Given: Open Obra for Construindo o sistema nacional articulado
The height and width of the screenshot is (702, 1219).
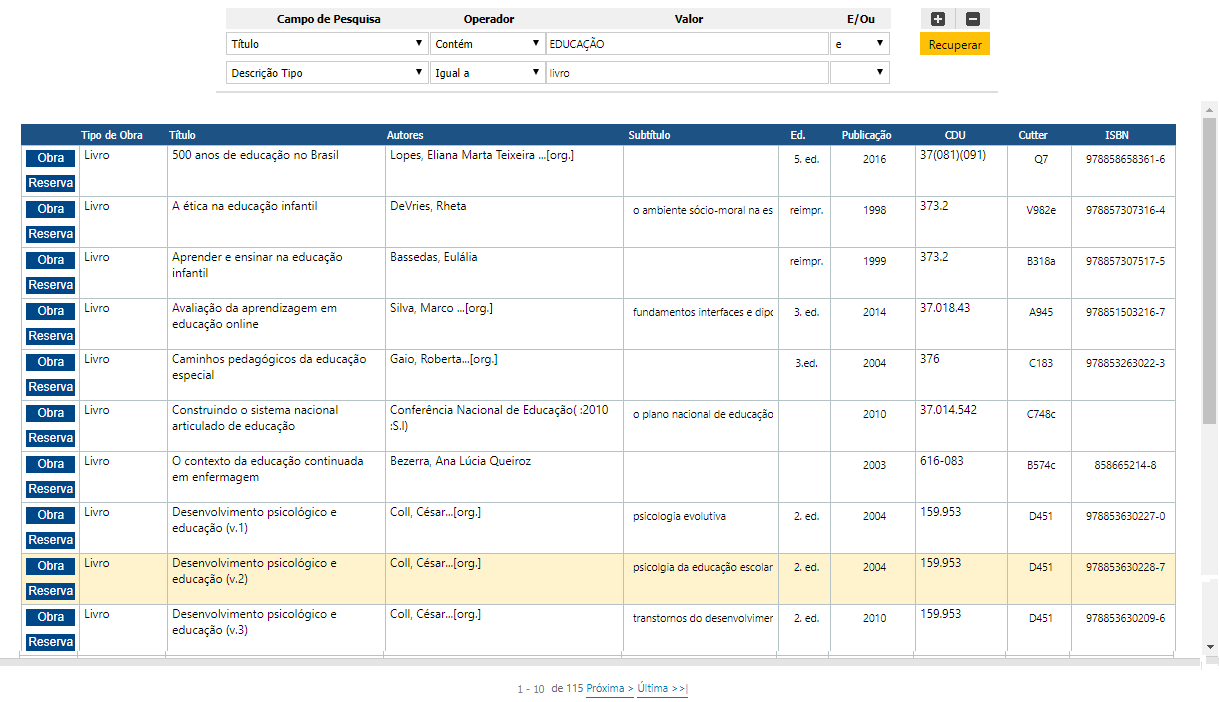Looking at the screenshot, I should [x=49, y=412].
